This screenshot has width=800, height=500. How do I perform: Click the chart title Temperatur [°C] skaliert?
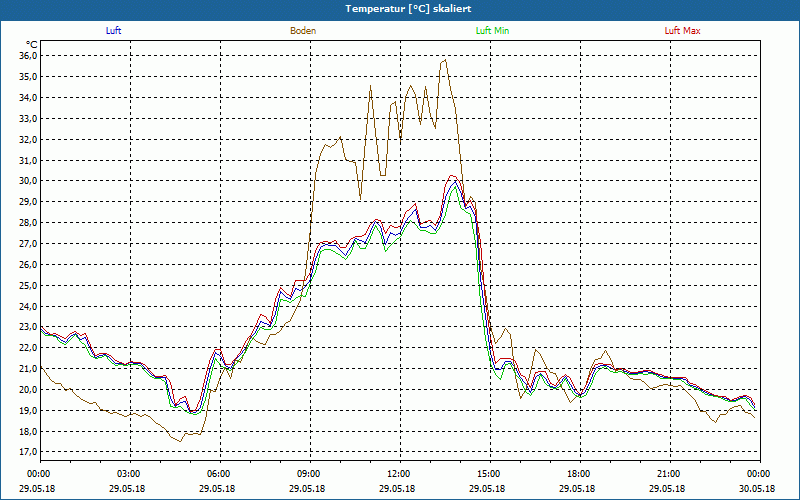[408, 9]
